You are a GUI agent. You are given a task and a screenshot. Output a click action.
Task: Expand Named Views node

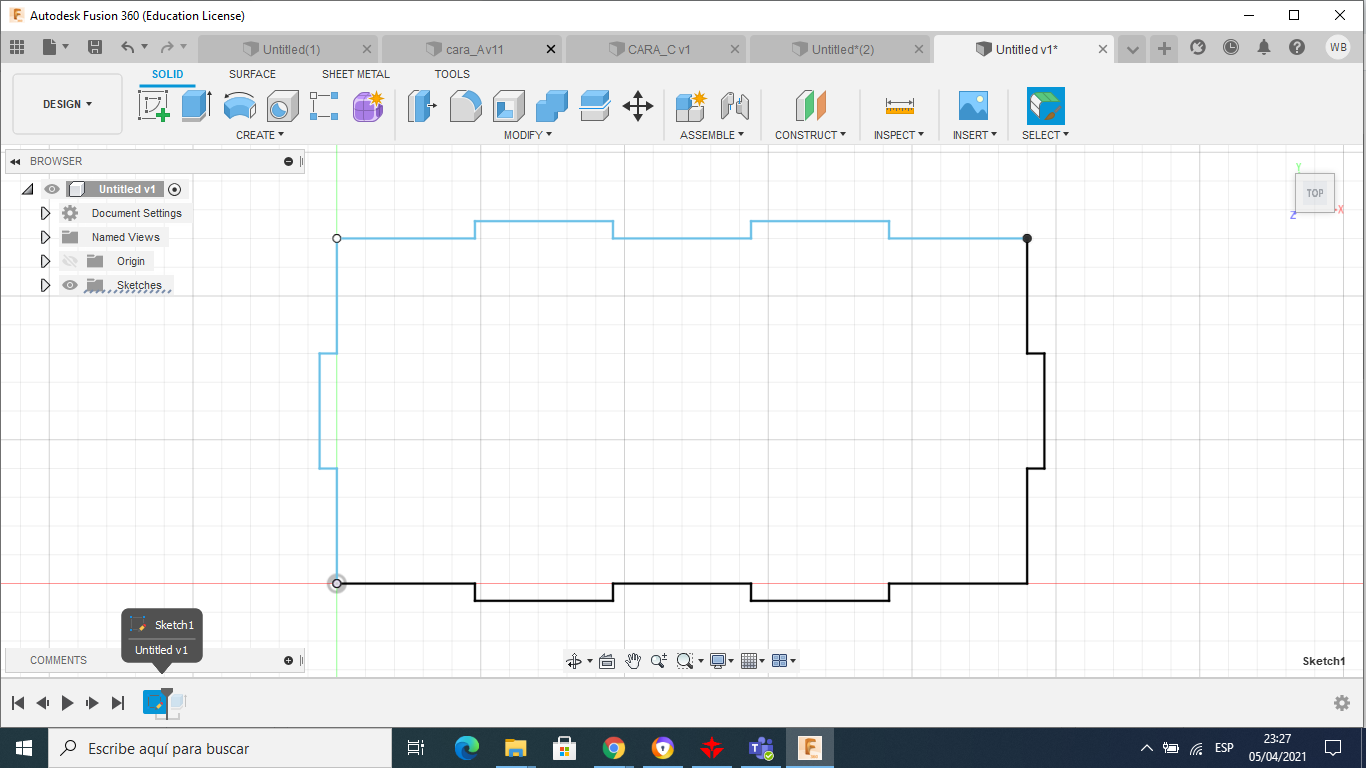point(45,237)
